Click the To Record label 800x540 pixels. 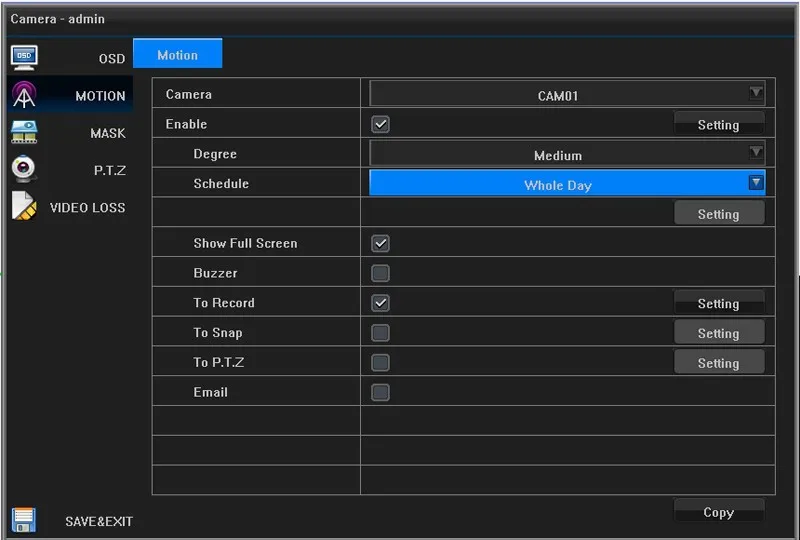[223, 303]
